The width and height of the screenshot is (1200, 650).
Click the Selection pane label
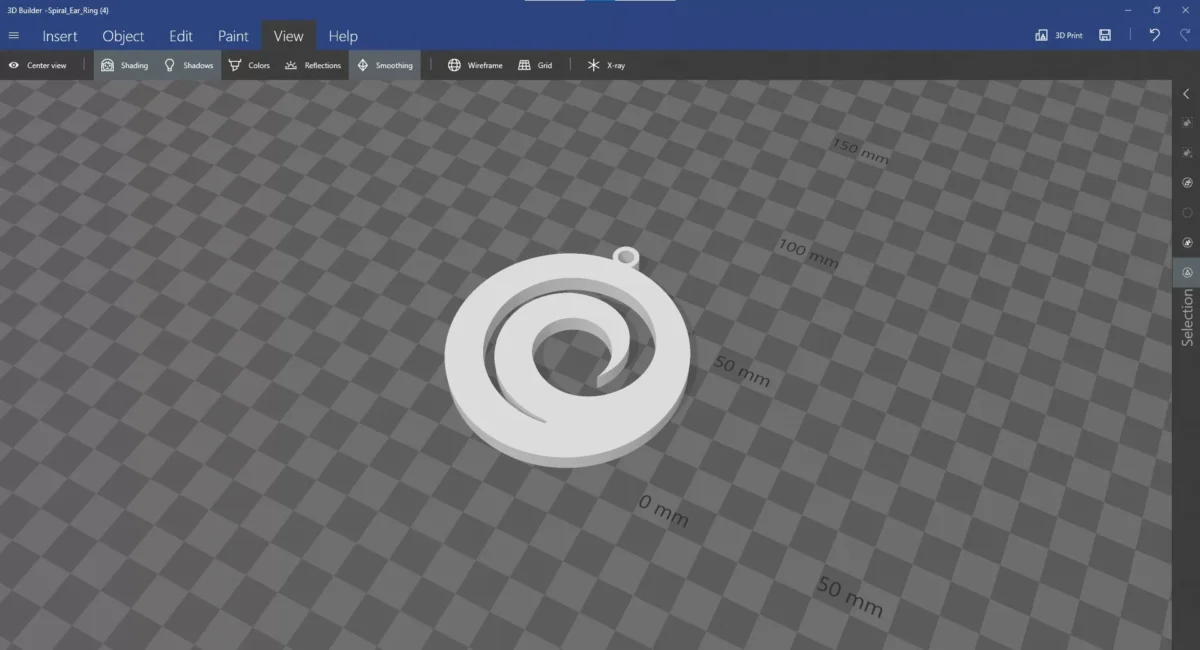click(x=1187, y=318)
